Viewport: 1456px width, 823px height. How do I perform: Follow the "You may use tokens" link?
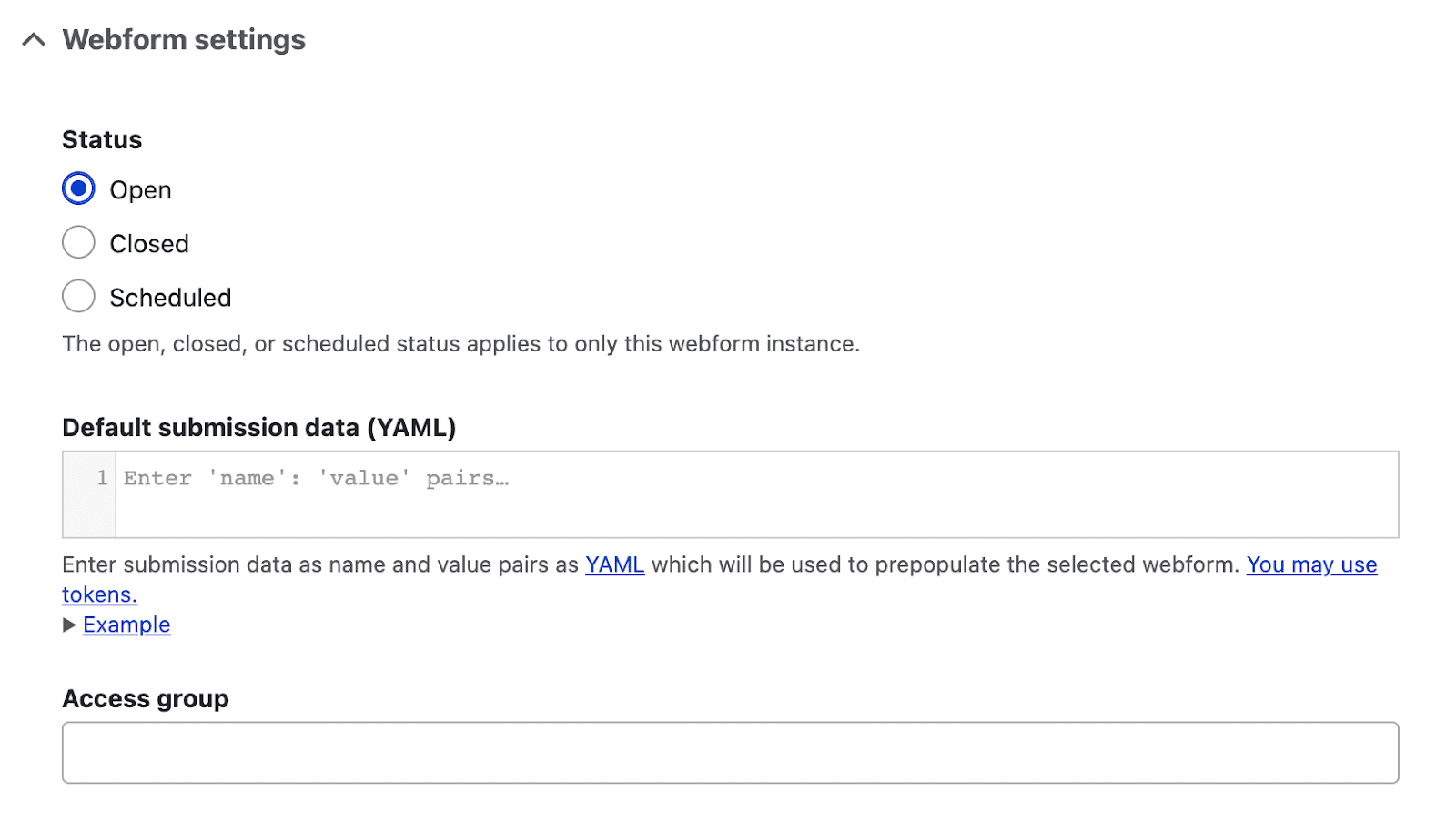point(1311,564)
